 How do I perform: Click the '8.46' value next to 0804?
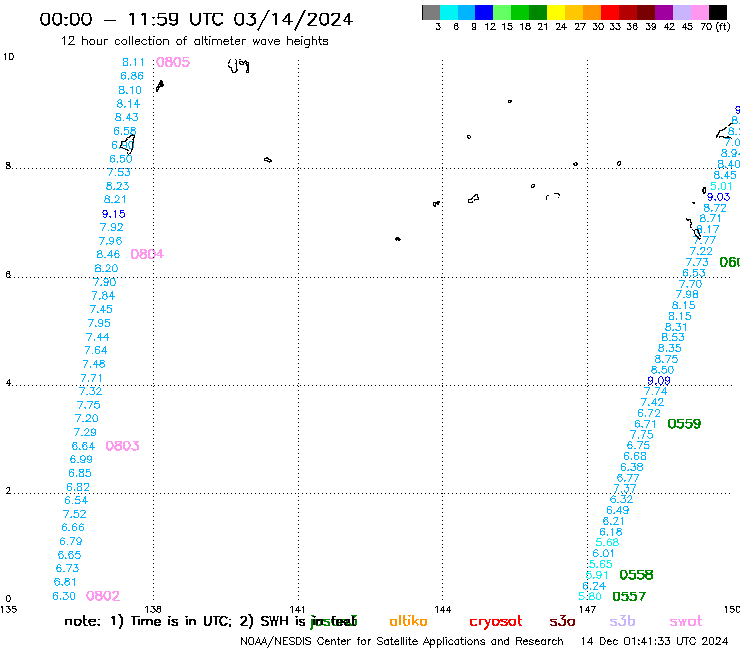[x=108, y=254]
